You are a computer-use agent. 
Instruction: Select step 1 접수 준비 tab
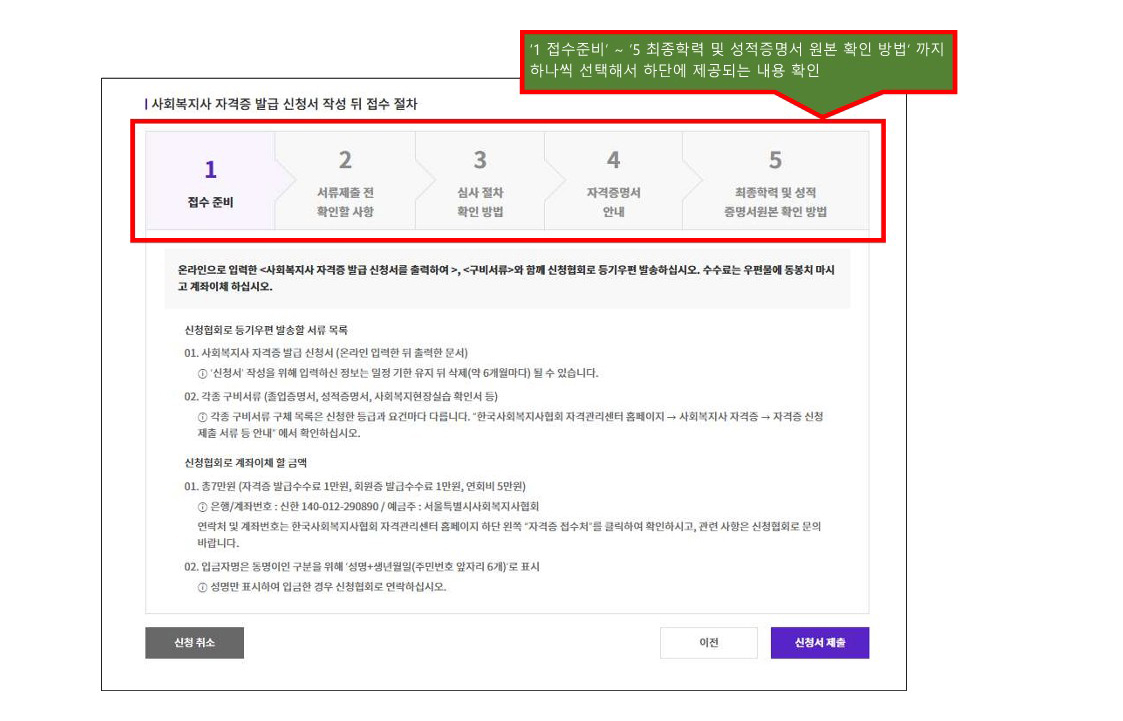point(211,180)
